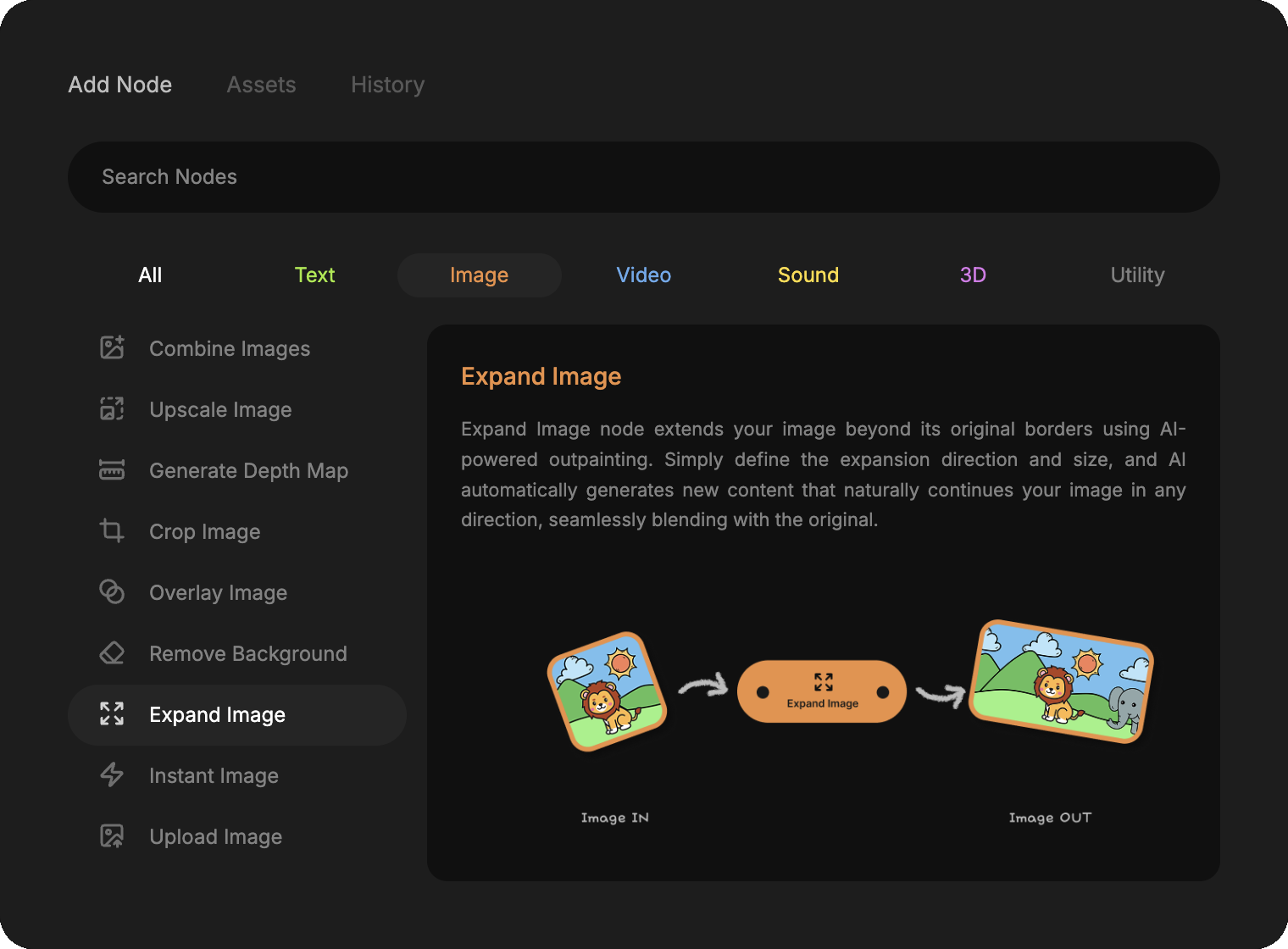Click the Combine Images icon
Image resolution: width=1288 pixels, height=949 pixels.
[x=112, y=347]
